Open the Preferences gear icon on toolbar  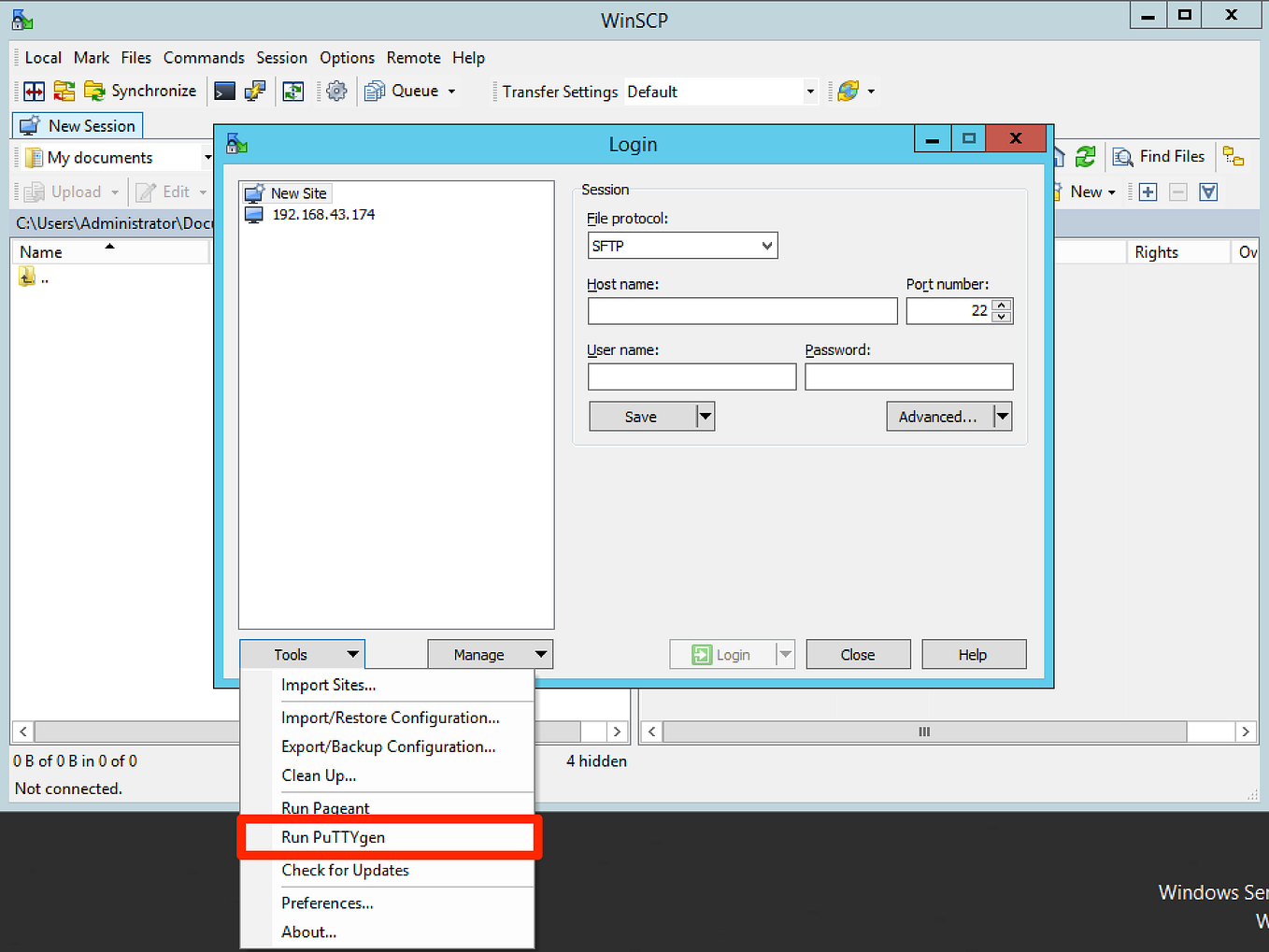tap(336, 91)
